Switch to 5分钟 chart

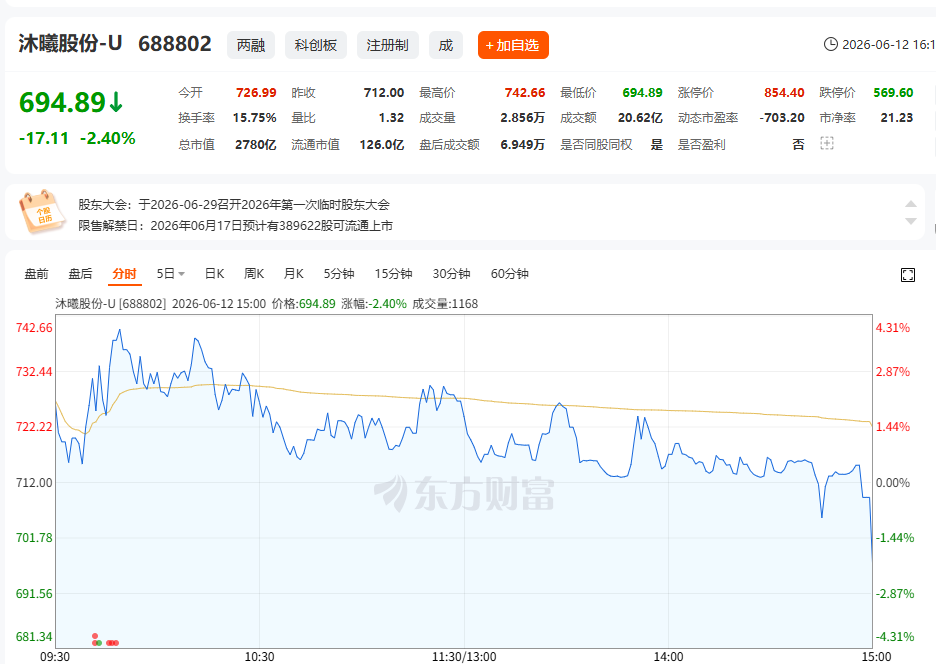coord(338,273)
